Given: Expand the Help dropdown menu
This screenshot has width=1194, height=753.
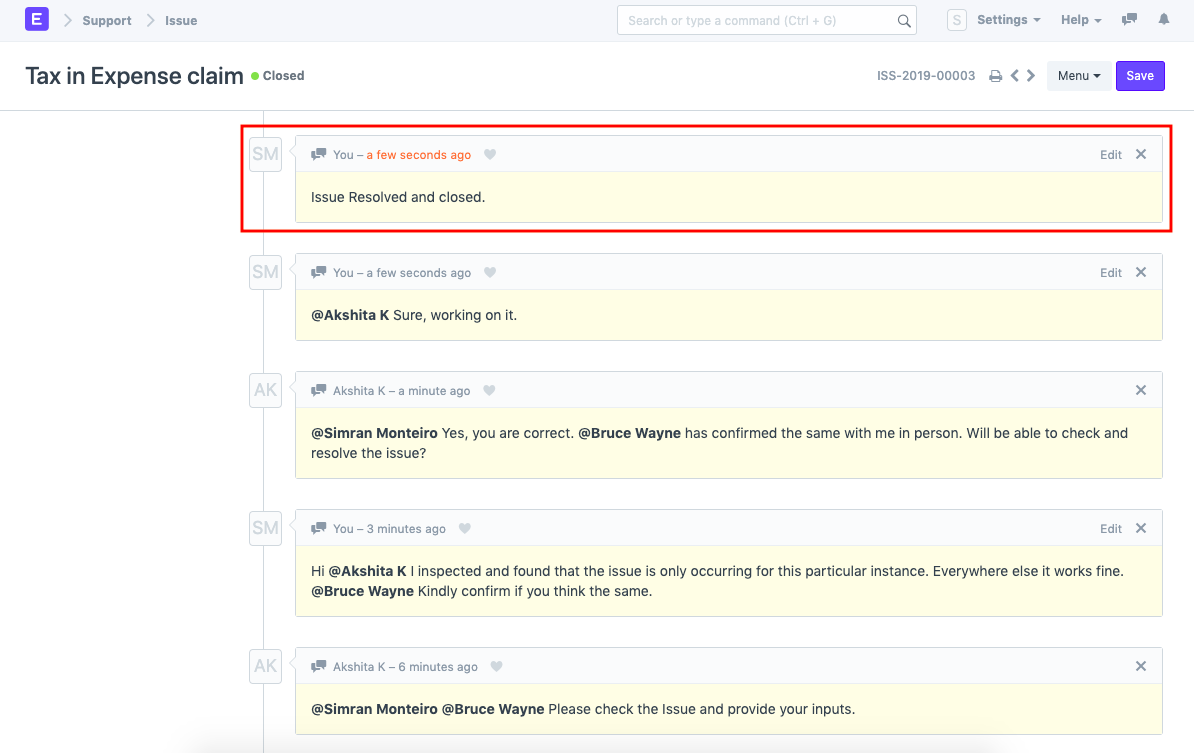Looking at the screenshot, I should click(x=1081, y=20).
